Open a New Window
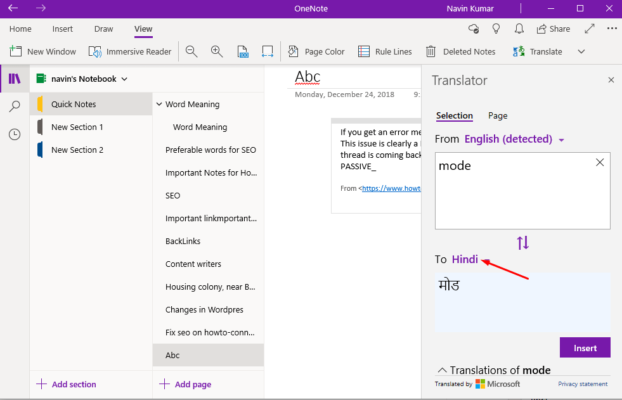This screenshot has height=400, width=622. point(42,52)
